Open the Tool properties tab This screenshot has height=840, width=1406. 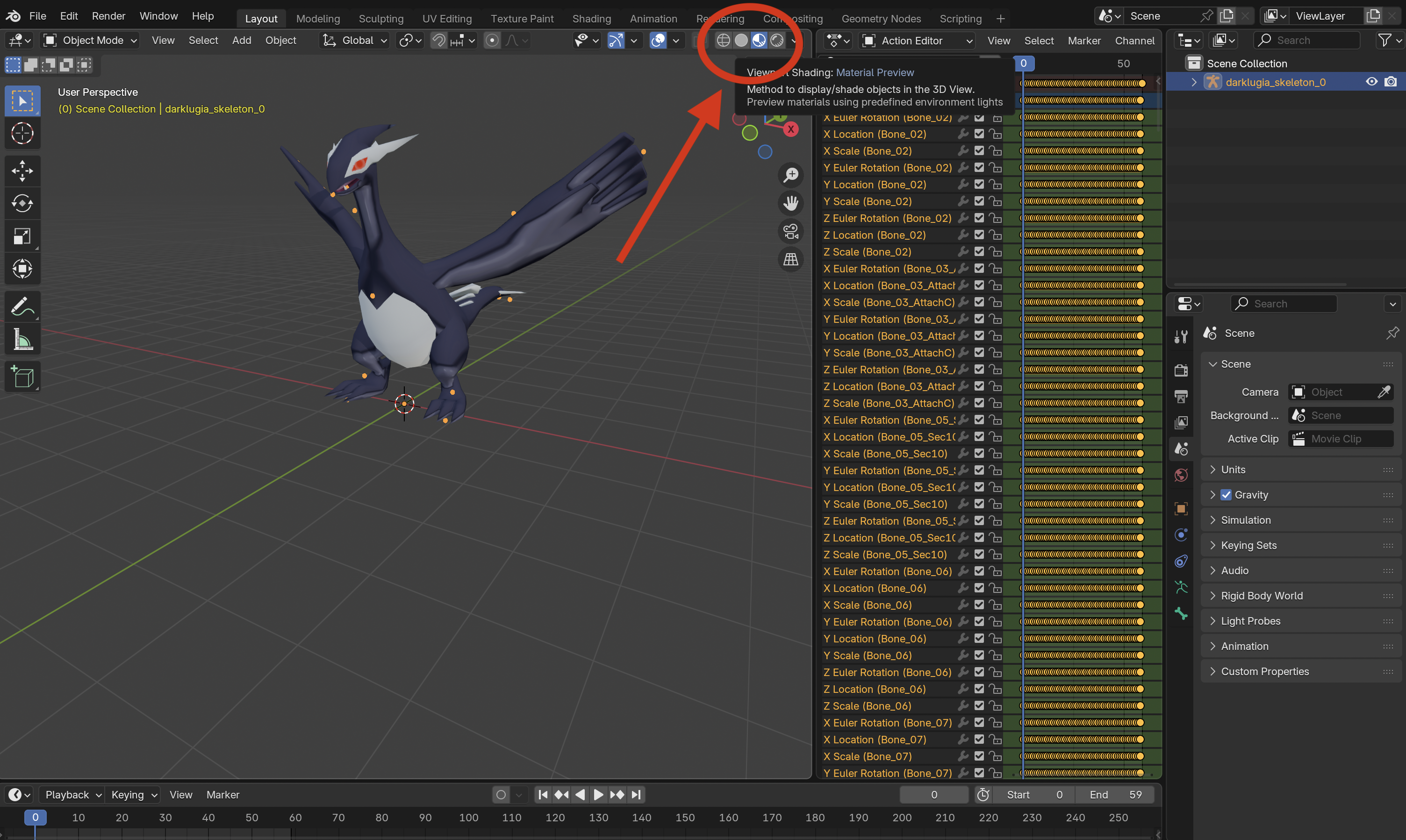coord(1181,337)
